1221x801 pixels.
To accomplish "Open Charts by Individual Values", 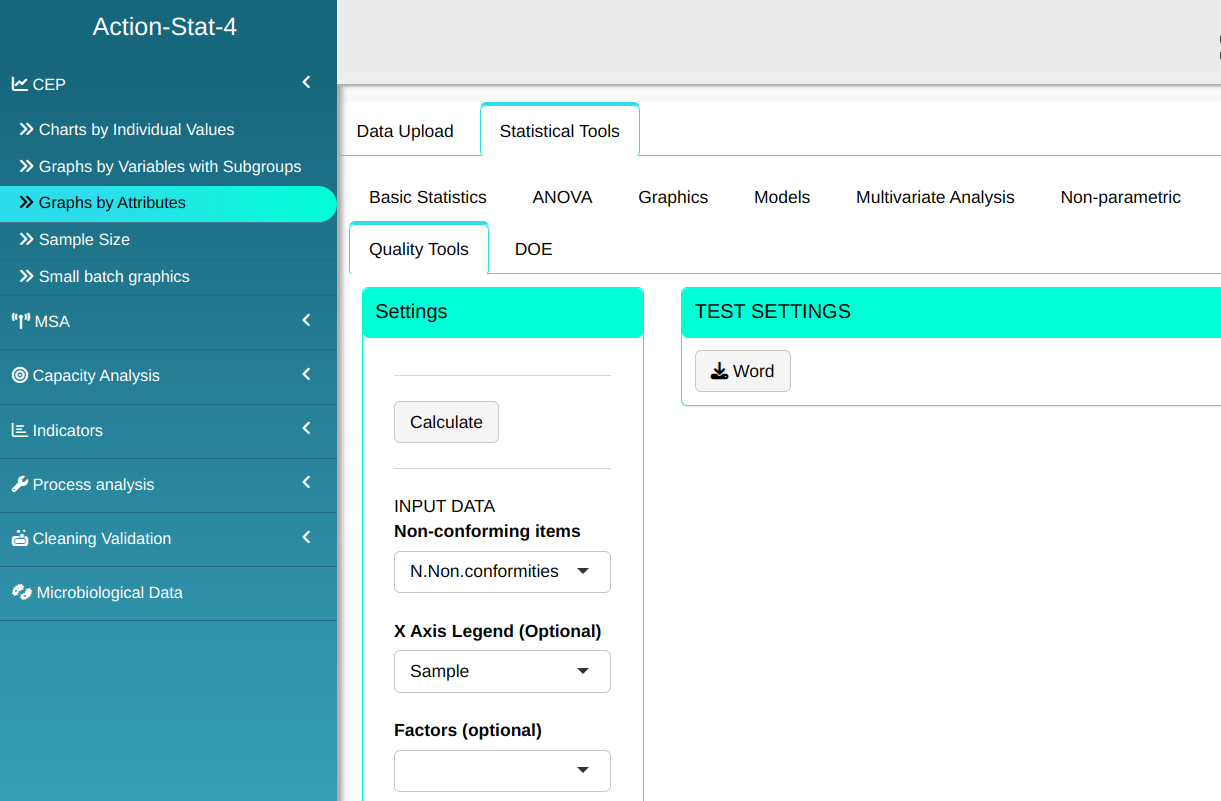I will 136,130.
